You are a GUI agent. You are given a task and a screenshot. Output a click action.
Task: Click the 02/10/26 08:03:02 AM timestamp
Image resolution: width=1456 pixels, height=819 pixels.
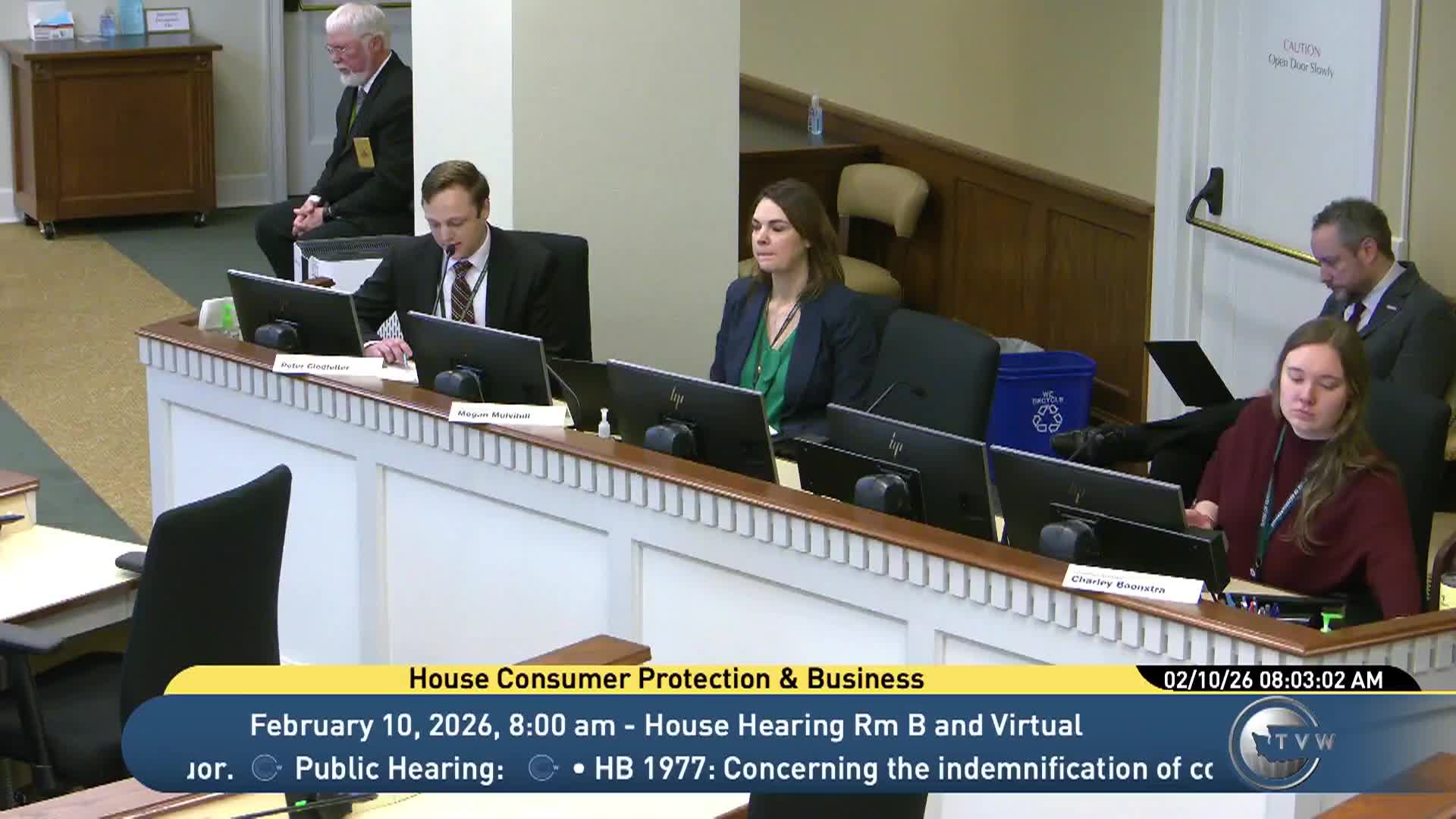pyautogui.click(x=1273, y=679)
